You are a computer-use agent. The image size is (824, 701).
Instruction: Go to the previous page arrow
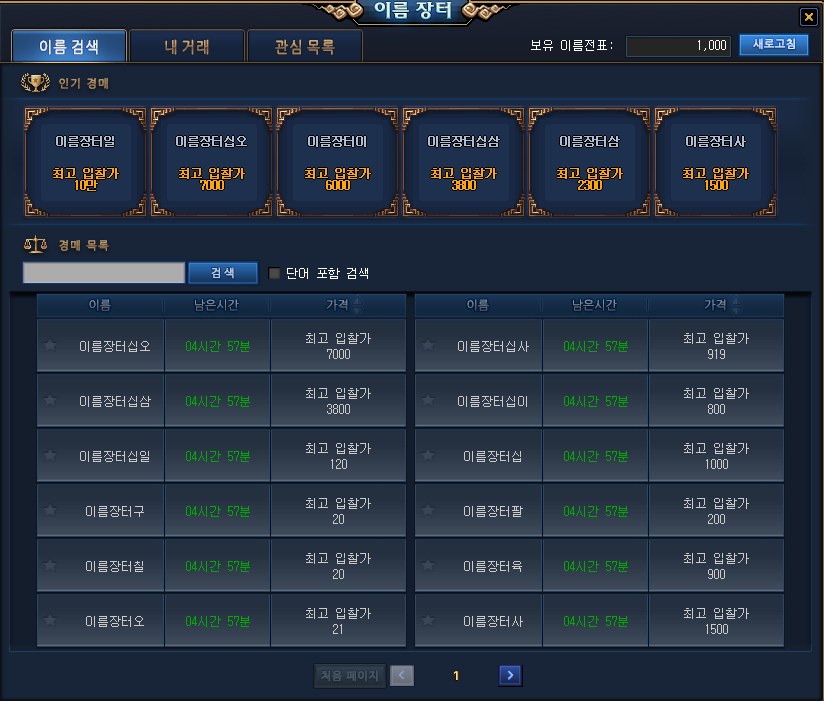point(402,675)
